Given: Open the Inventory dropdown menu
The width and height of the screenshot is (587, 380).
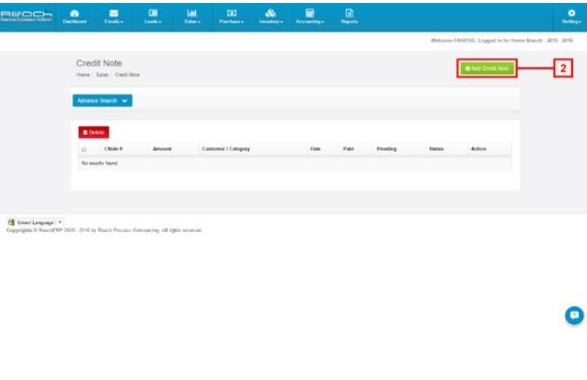Looking at the screenshot, I should pyautogui.click(x=271, y=17).
